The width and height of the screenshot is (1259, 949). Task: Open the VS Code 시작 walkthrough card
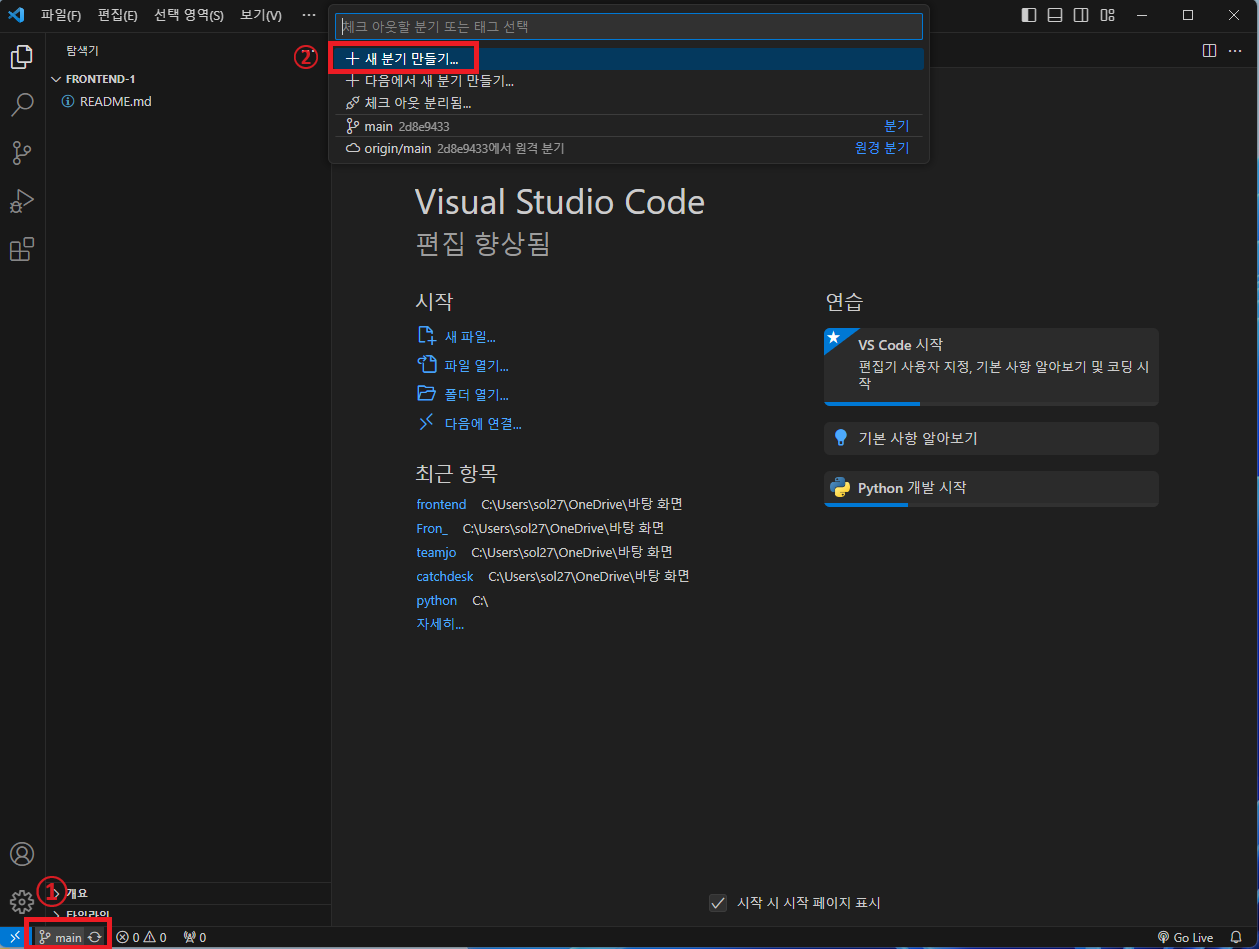[x=991, y=366]
